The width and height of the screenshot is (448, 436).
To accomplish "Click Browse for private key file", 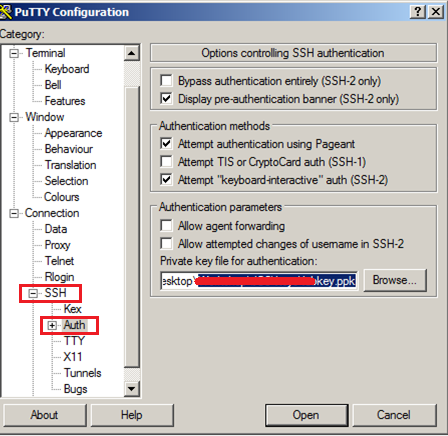I will tap(395, 280).
